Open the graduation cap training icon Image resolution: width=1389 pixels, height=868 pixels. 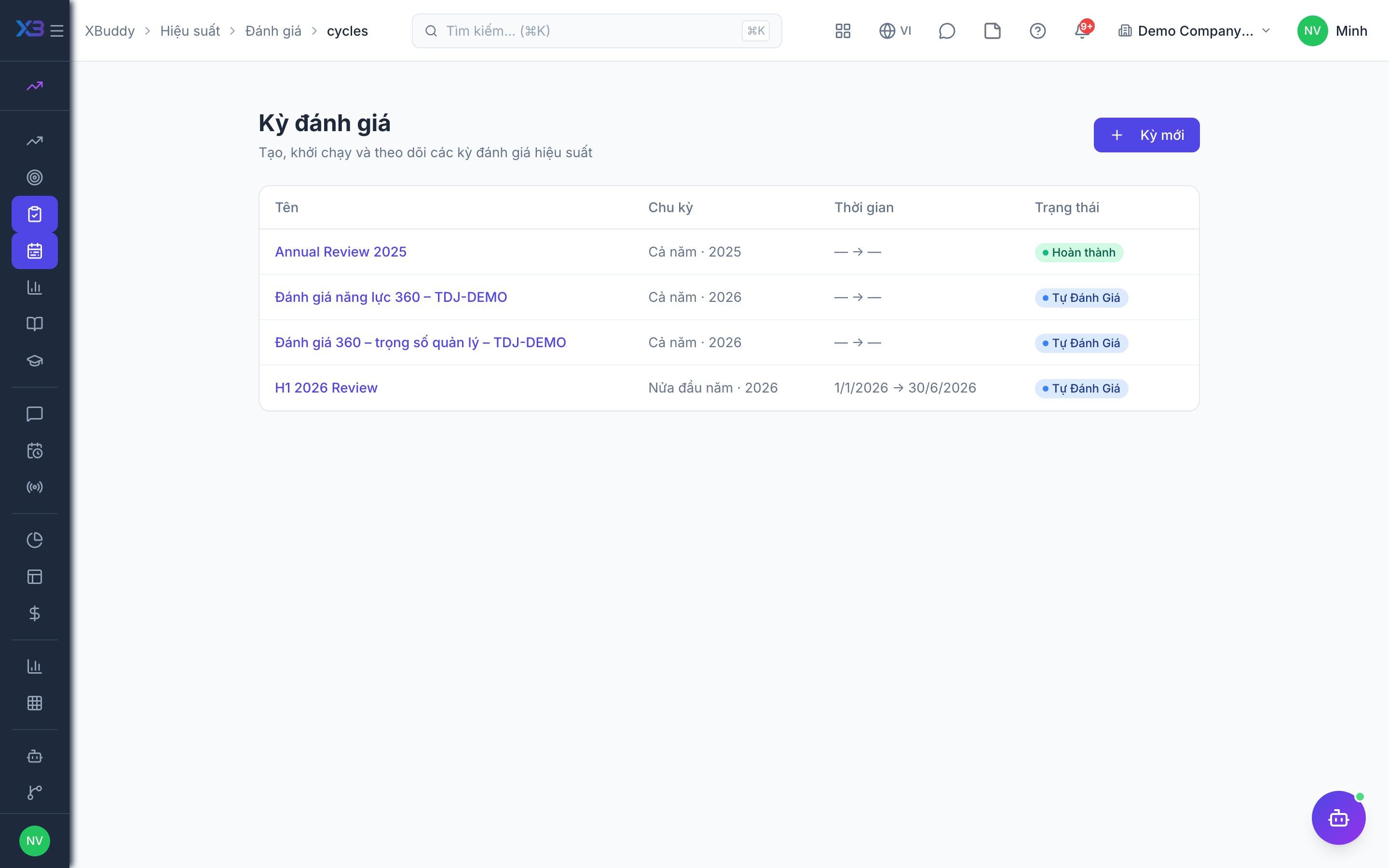pos(34,361)
